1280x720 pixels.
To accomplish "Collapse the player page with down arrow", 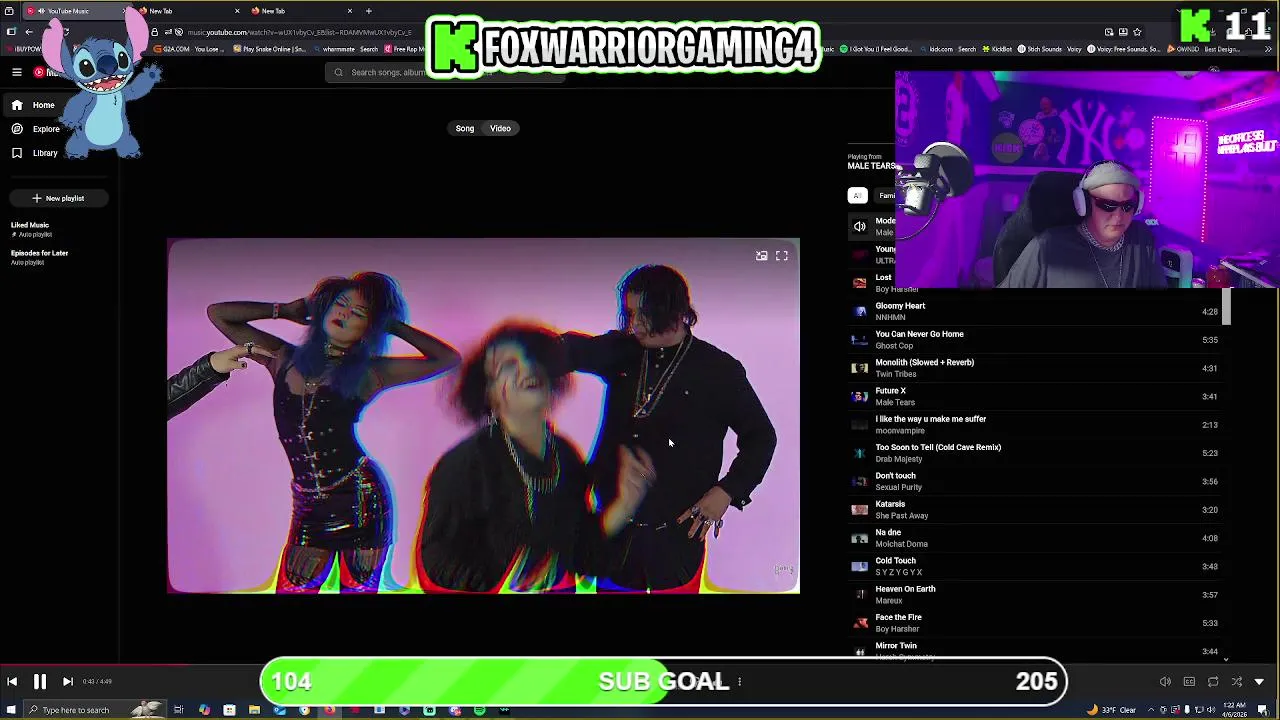I will point(1260,682).
